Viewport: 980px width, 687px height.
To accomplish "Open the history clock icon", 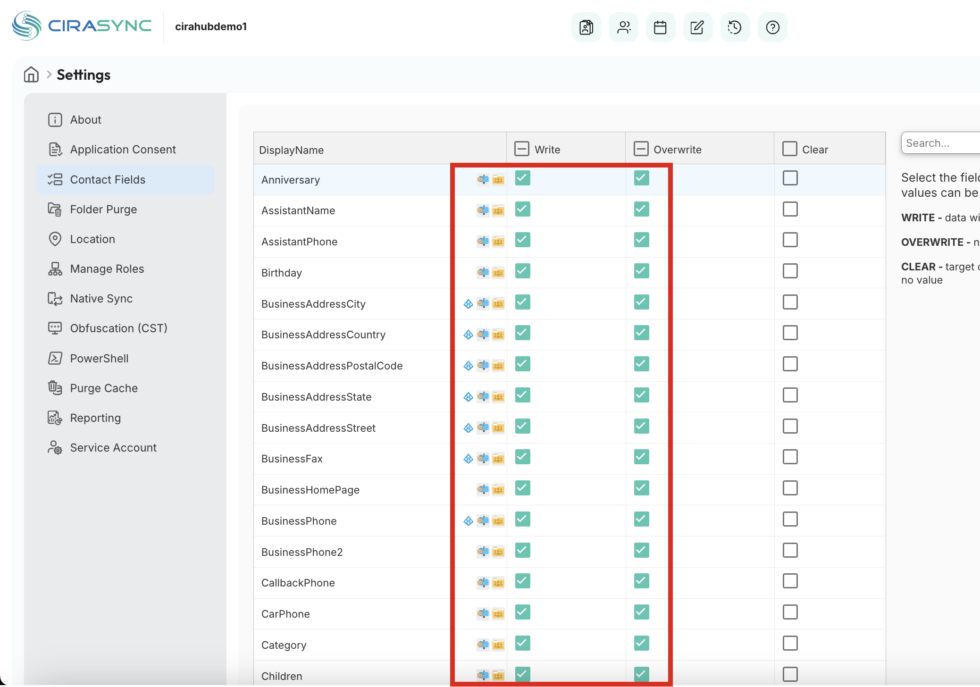I will pyautogui.click(x=734, y=28).
